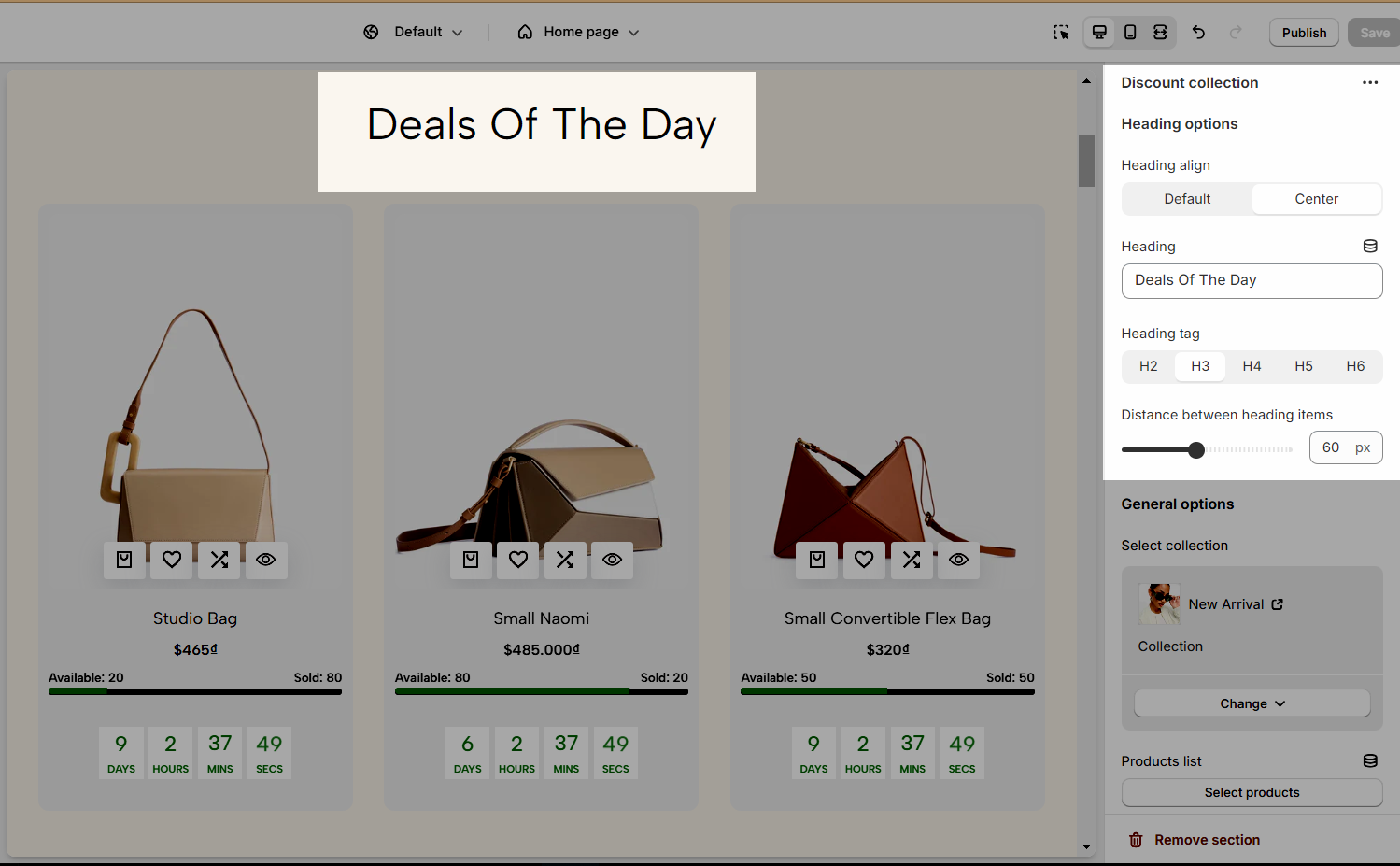Click wishlist heart on Small Convertible Flex Bag
1400x866 pixels.
tap(864, 560)
